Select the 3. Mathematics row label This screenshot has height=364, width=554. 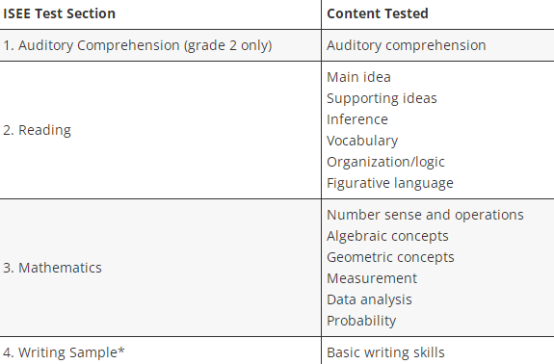(52, 268)
